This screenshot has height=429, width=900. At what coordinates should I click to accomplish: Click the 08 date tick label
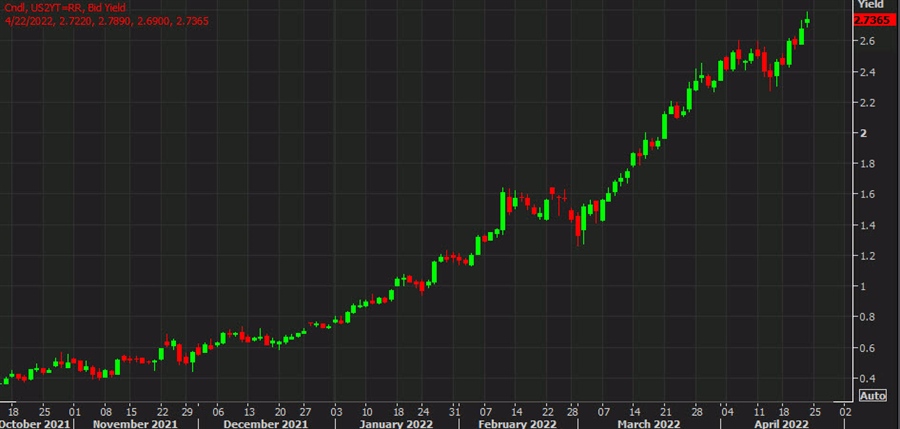(x=105, y=411)
